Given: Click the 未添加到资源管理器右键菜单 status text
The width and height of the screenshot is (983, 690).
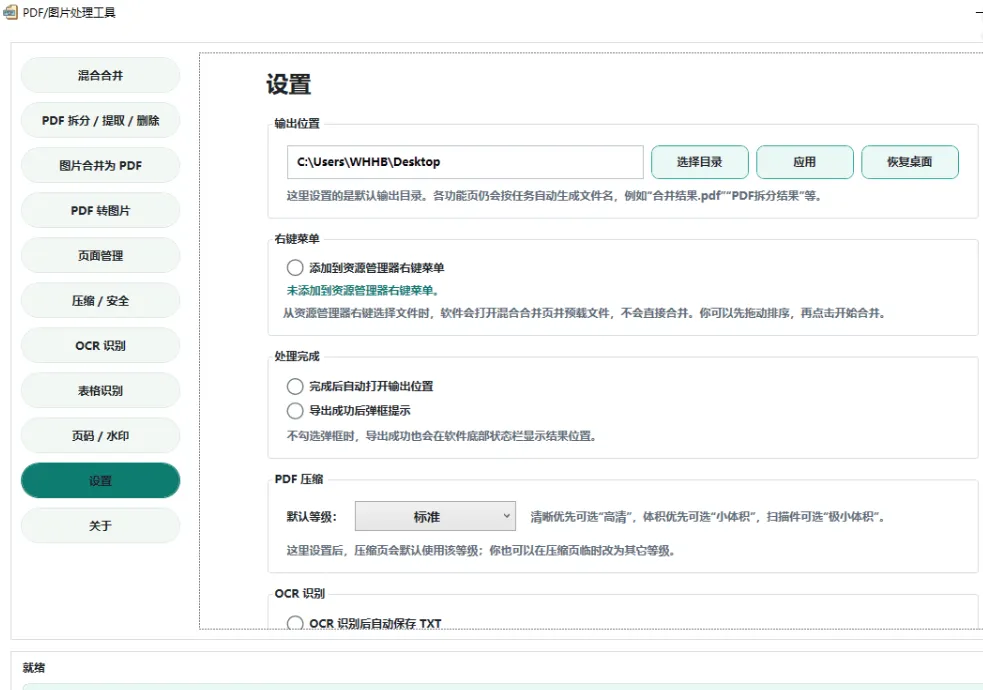Looking at the screenshot, I should tap(363, 290).
